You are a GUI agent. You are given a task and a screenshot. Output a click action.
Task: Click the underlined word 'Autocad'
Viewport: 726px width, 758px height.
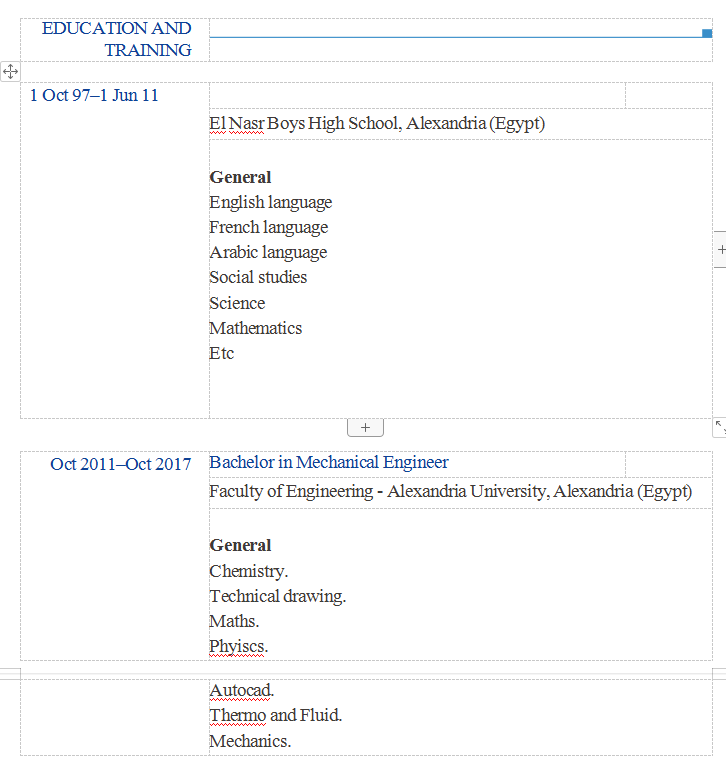click(x=241, y=691)
